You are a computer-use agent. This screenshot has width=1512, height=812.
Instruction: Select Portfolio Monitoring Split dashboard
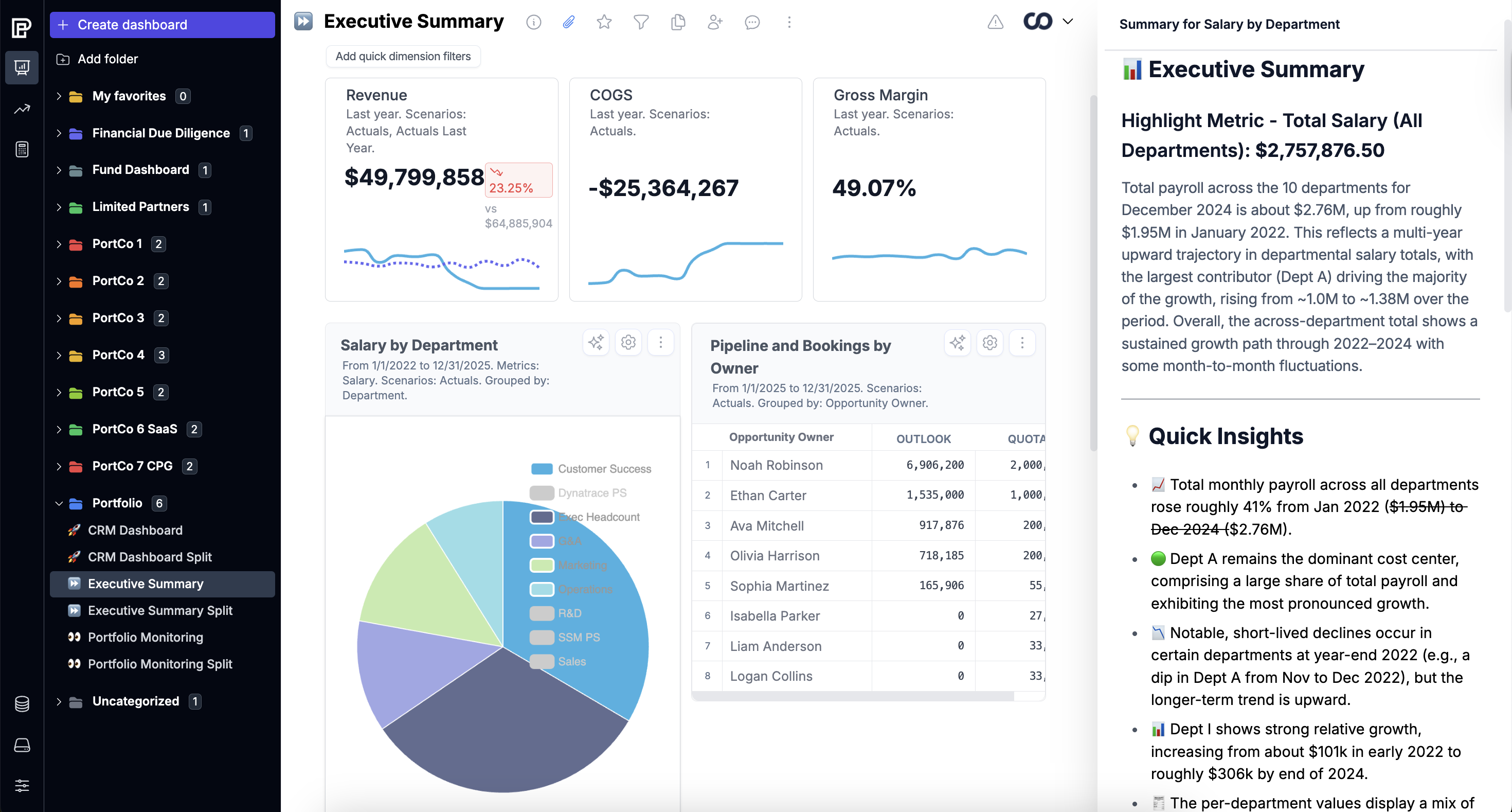[159, 663]
